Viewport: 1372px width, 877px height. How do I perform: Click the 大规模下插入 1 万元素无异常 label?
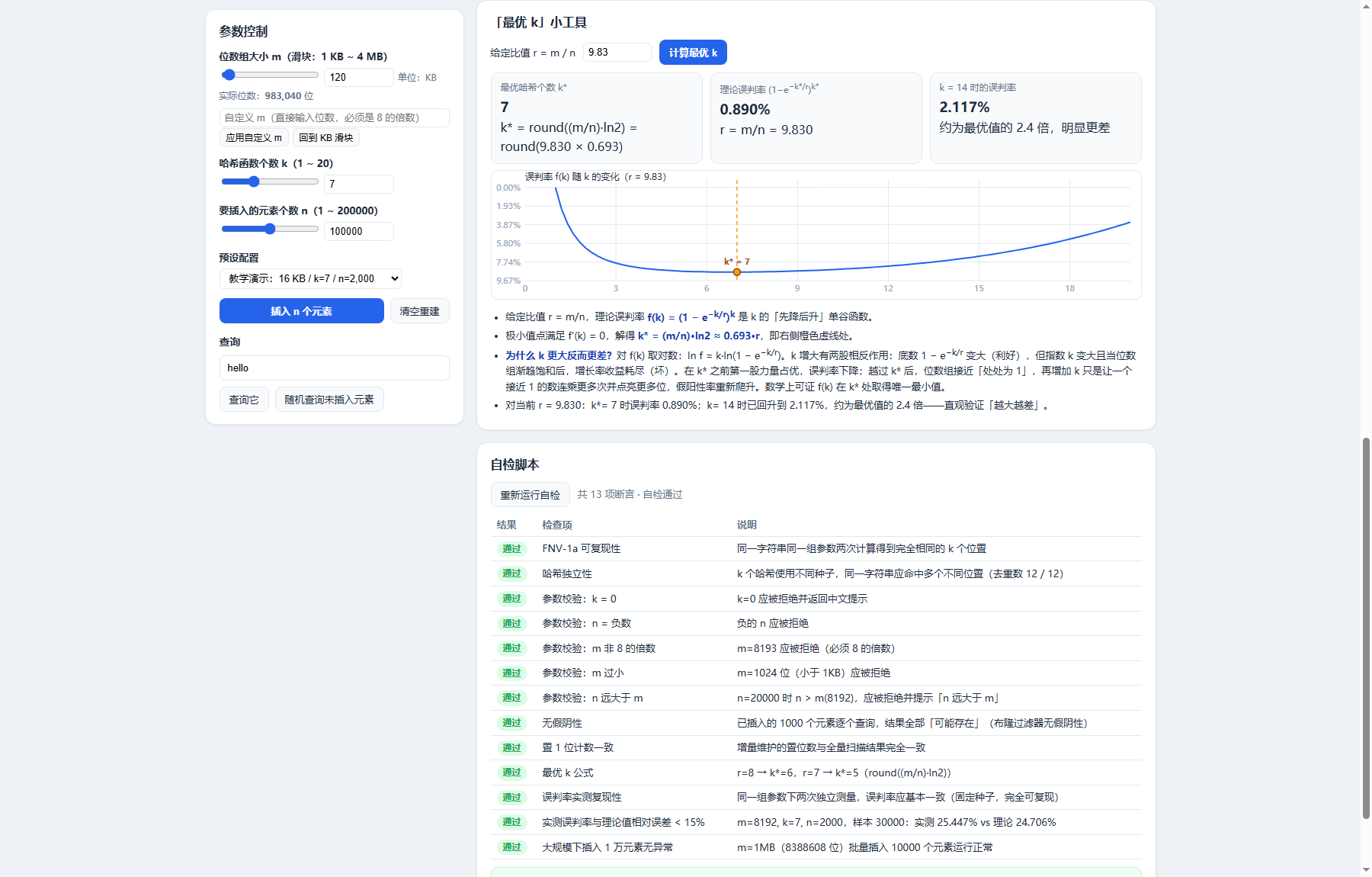click(x=607, y=847)
